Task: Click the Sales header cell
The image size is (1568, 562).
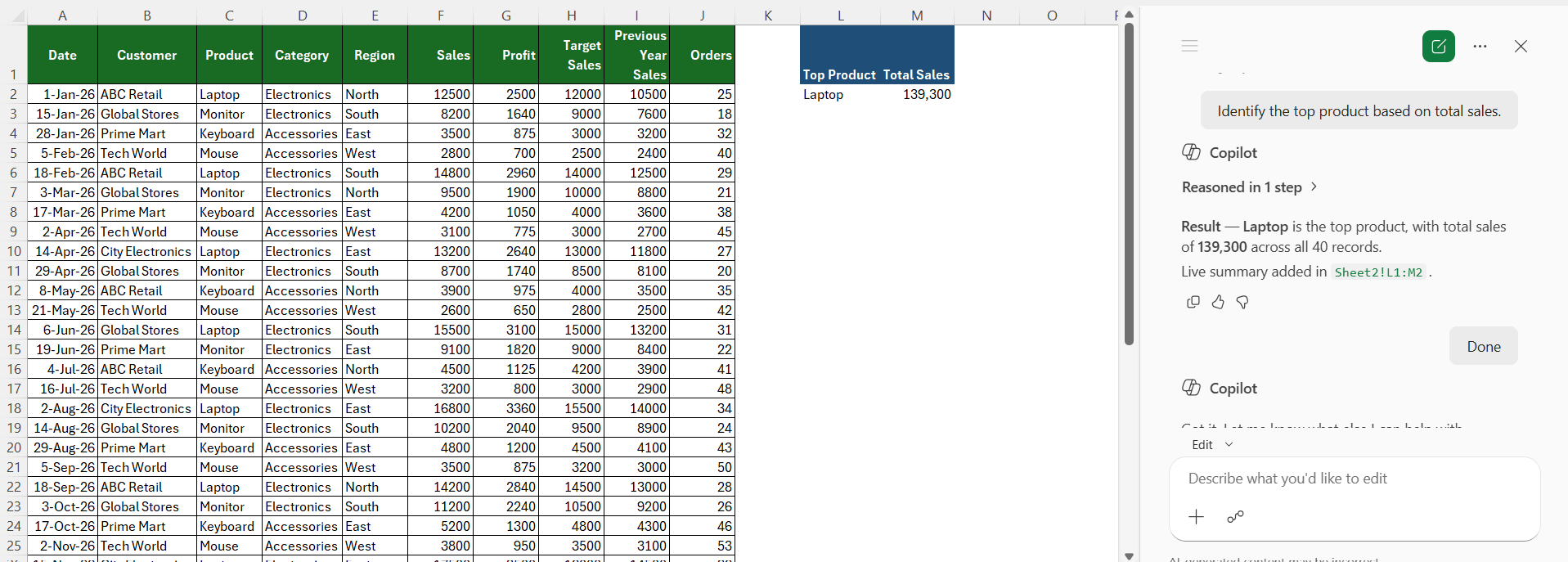Action: [440, 55]
